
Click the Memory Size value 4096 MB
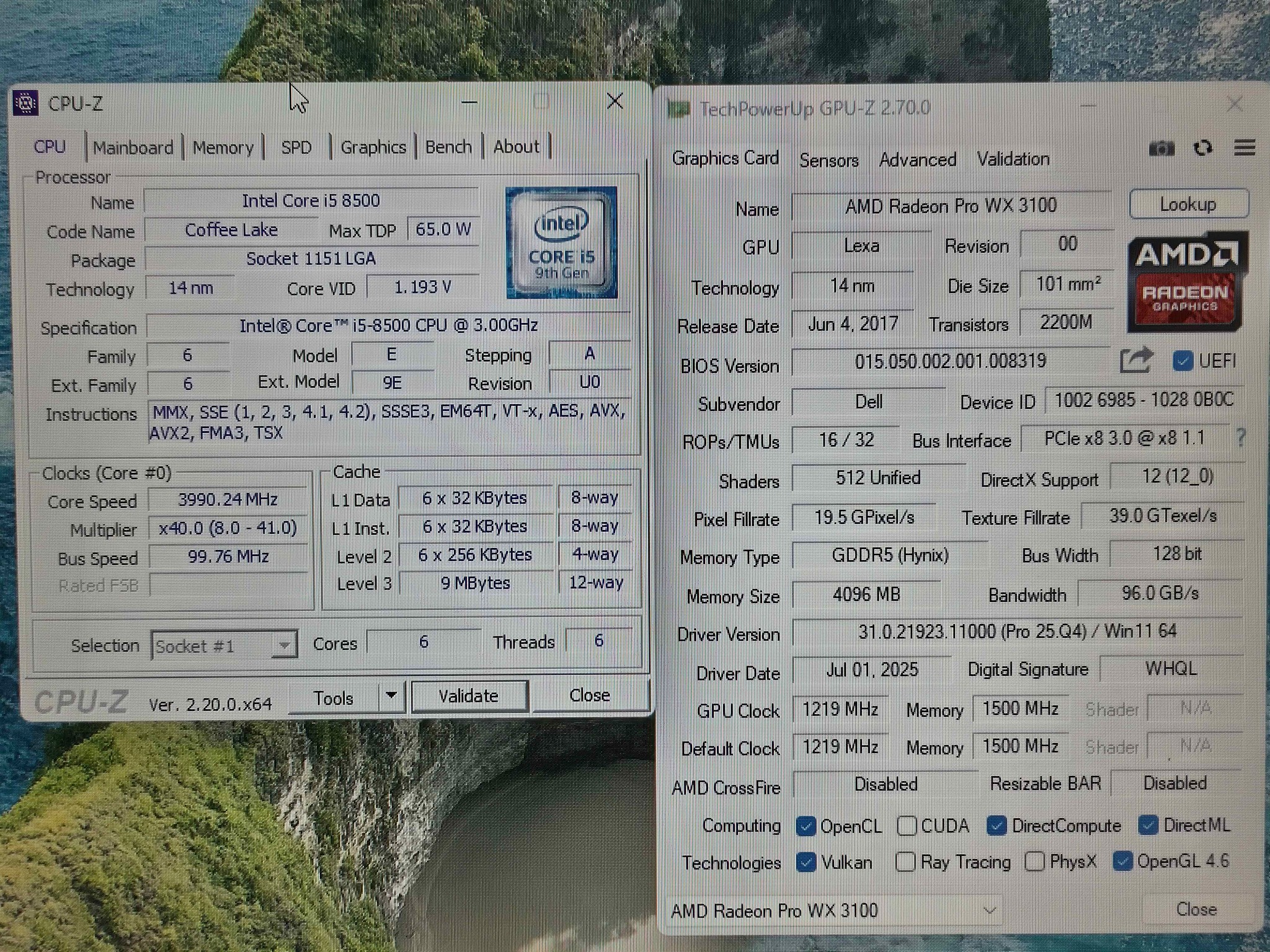(866, 595)
